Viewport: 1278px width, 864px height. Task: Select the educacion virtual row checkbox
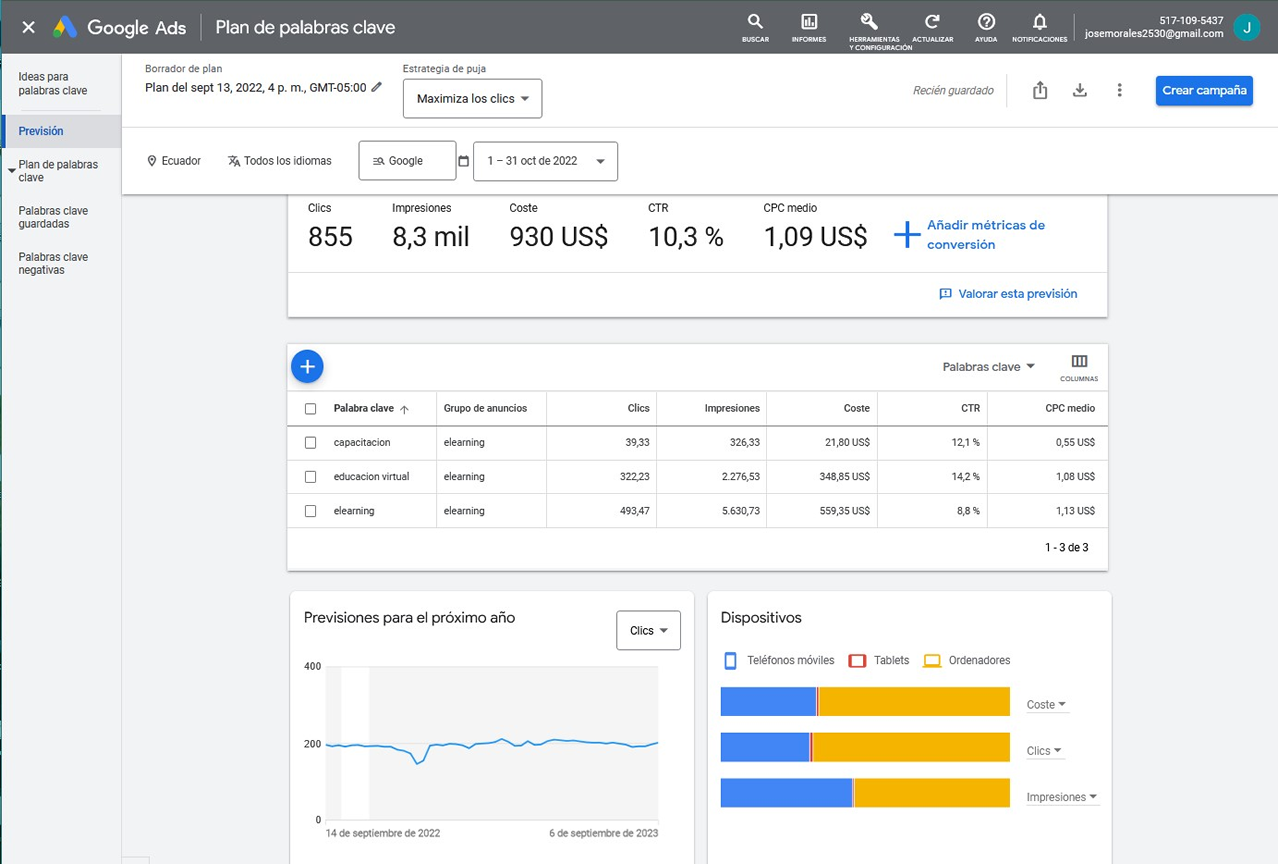point(310,477)
